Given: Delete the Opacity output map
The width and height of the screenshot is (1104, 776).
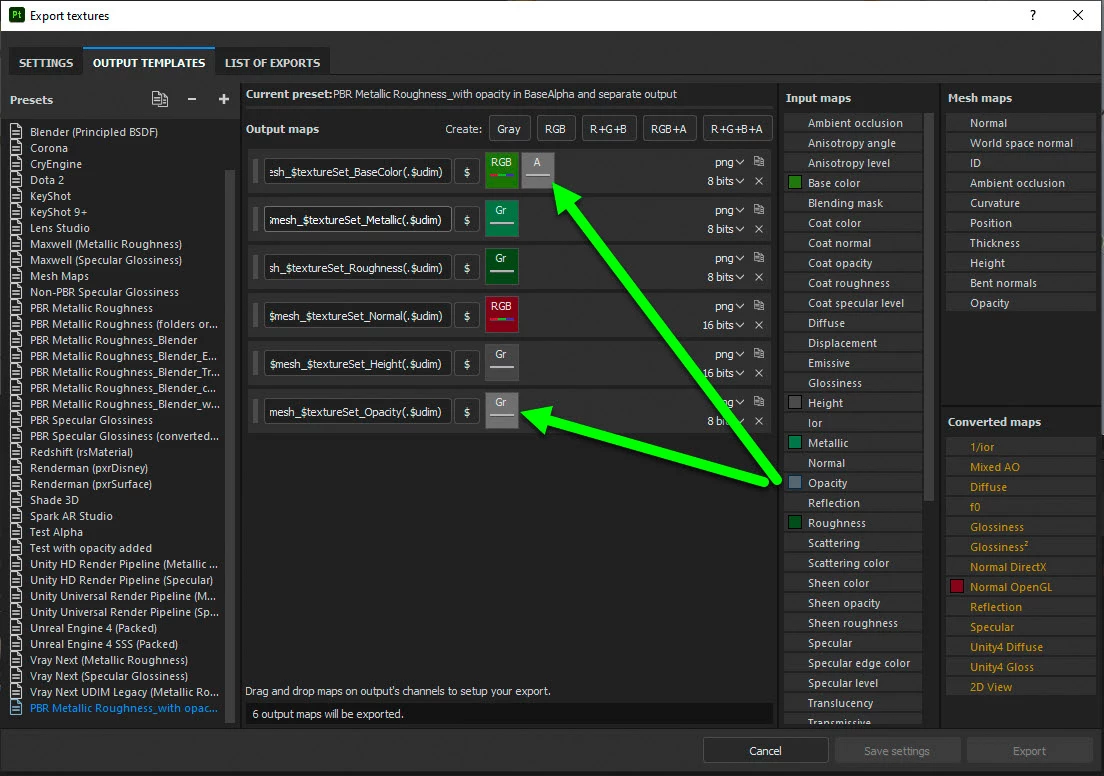Looking at the screenshot, I should coord(758,421).
